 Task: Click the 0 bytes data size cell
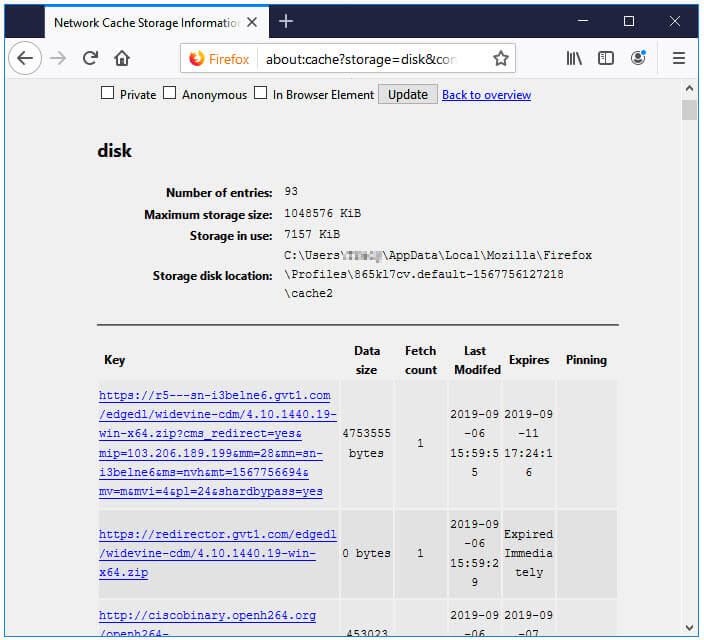pos(366,553)
